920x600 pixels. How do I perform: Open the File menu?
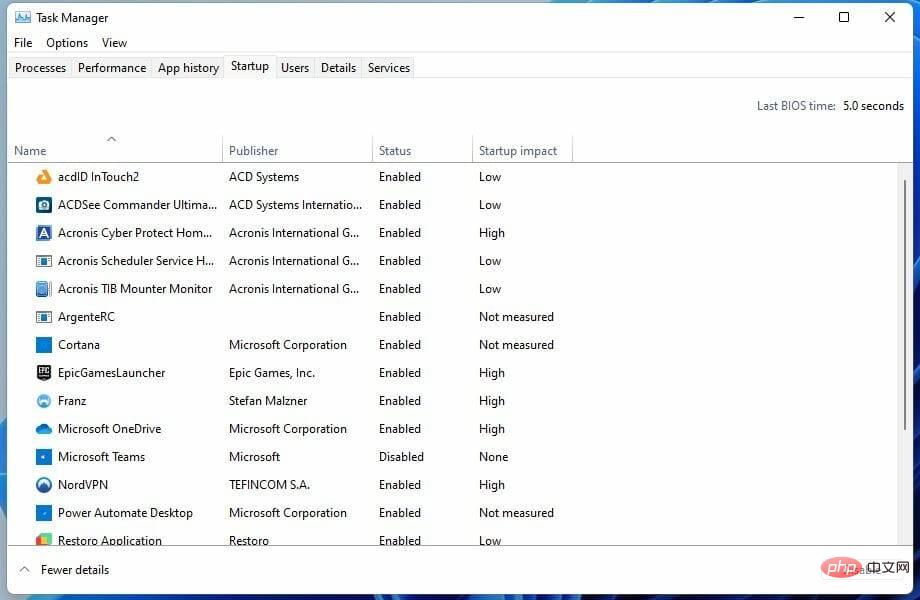point(23,43)
